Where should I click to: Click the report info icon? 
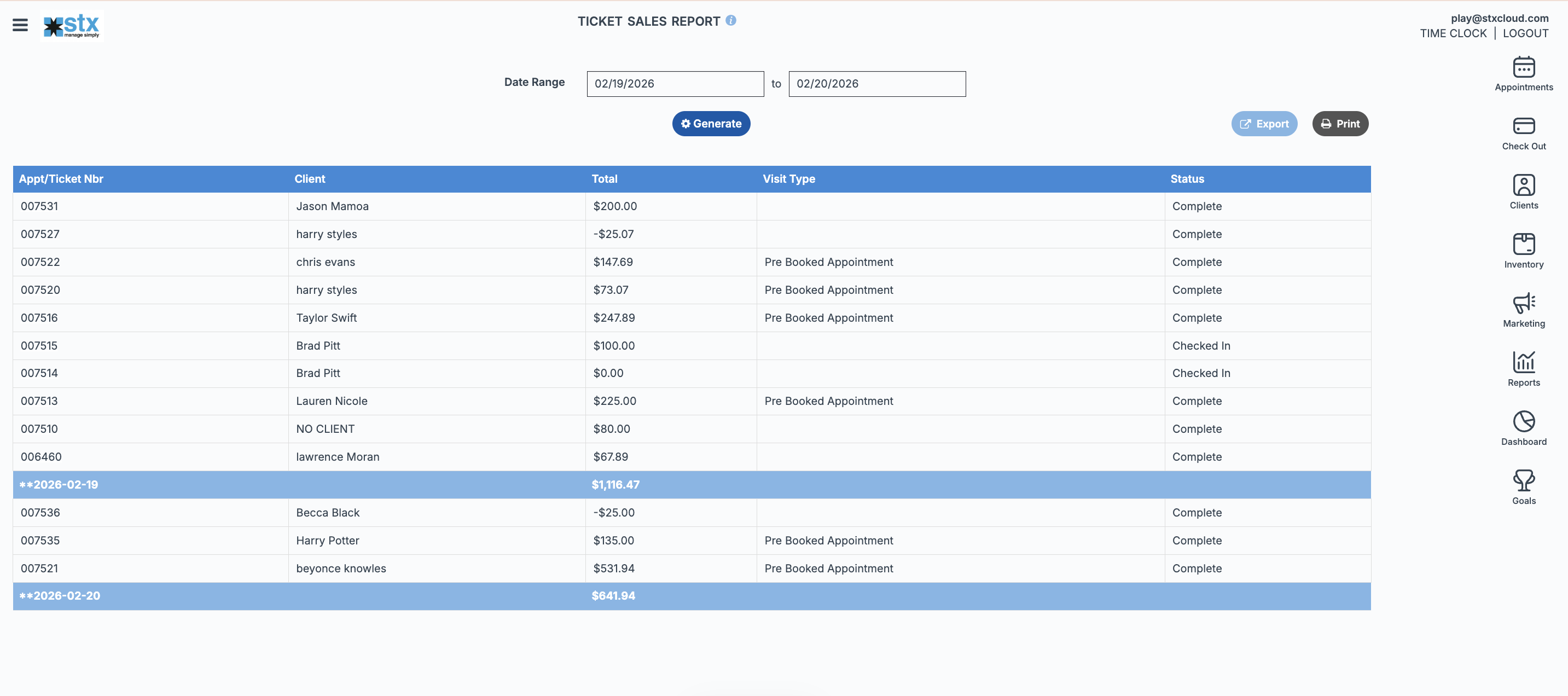pos(731,21)
